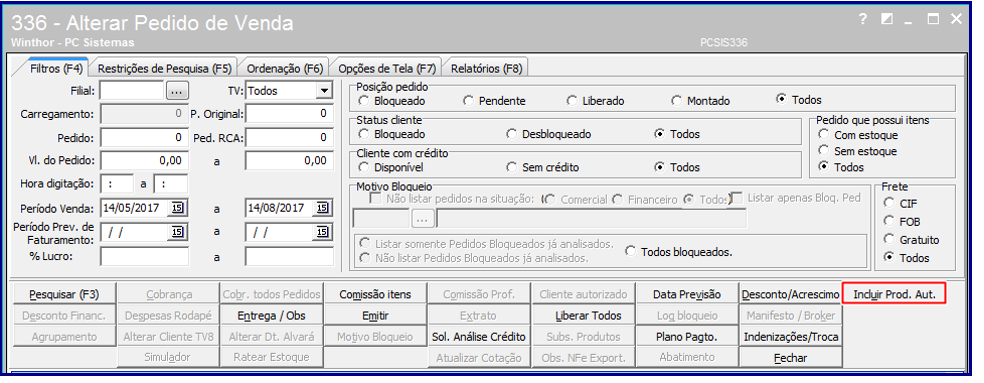The width and height of the screenshot is (984, 383).
Task: Click the Pesquisar (F3) button
Action: coord(64,294)
